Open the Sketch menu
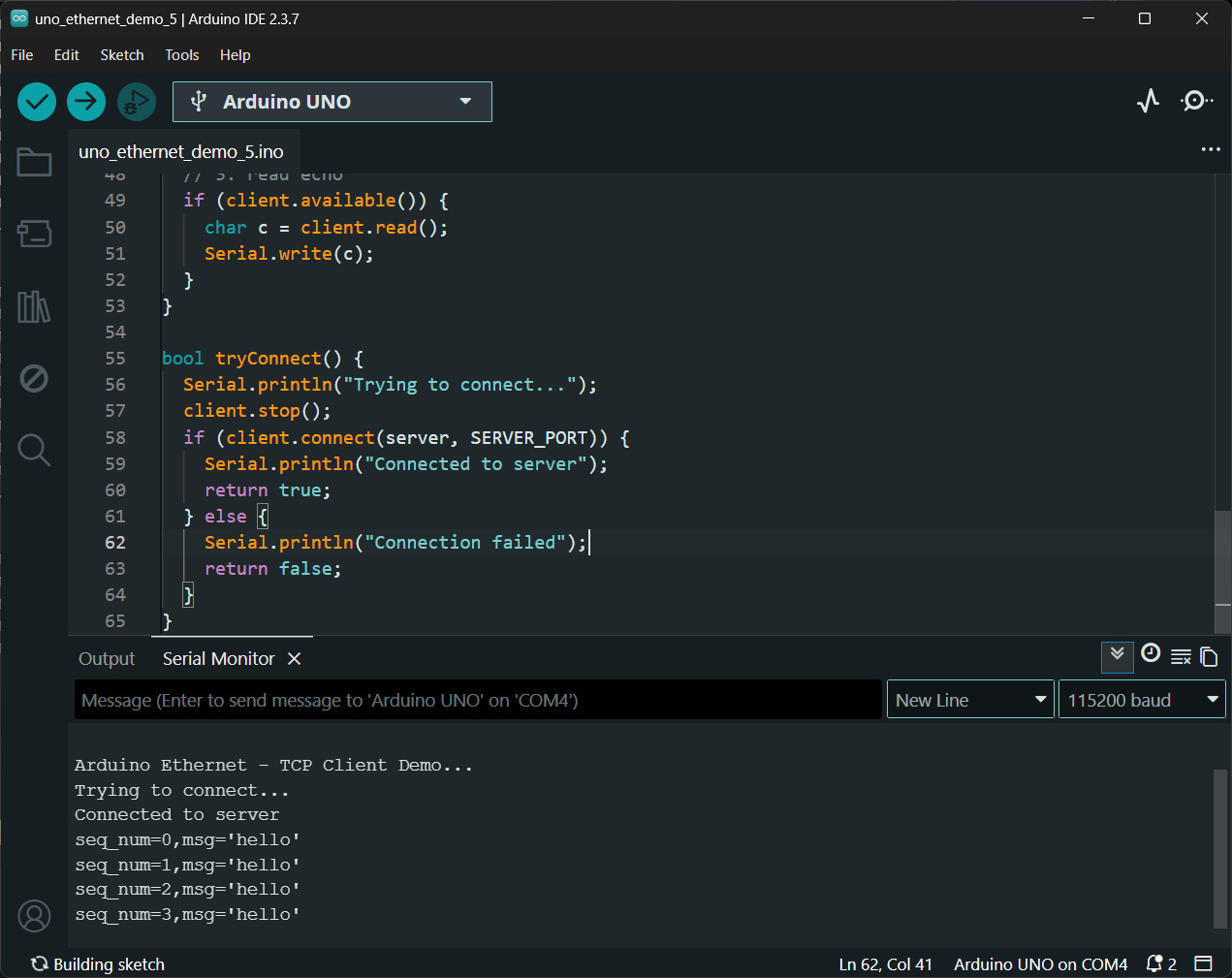Screen dimensions: 1232x978 point(122,55)
